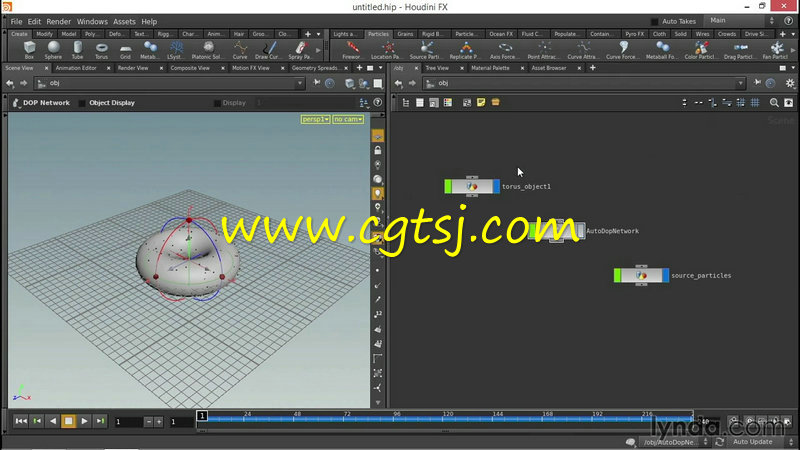This screenshot has width=800, height=450.
Task: Select the Curve Force tool
Action: [623, 50]
